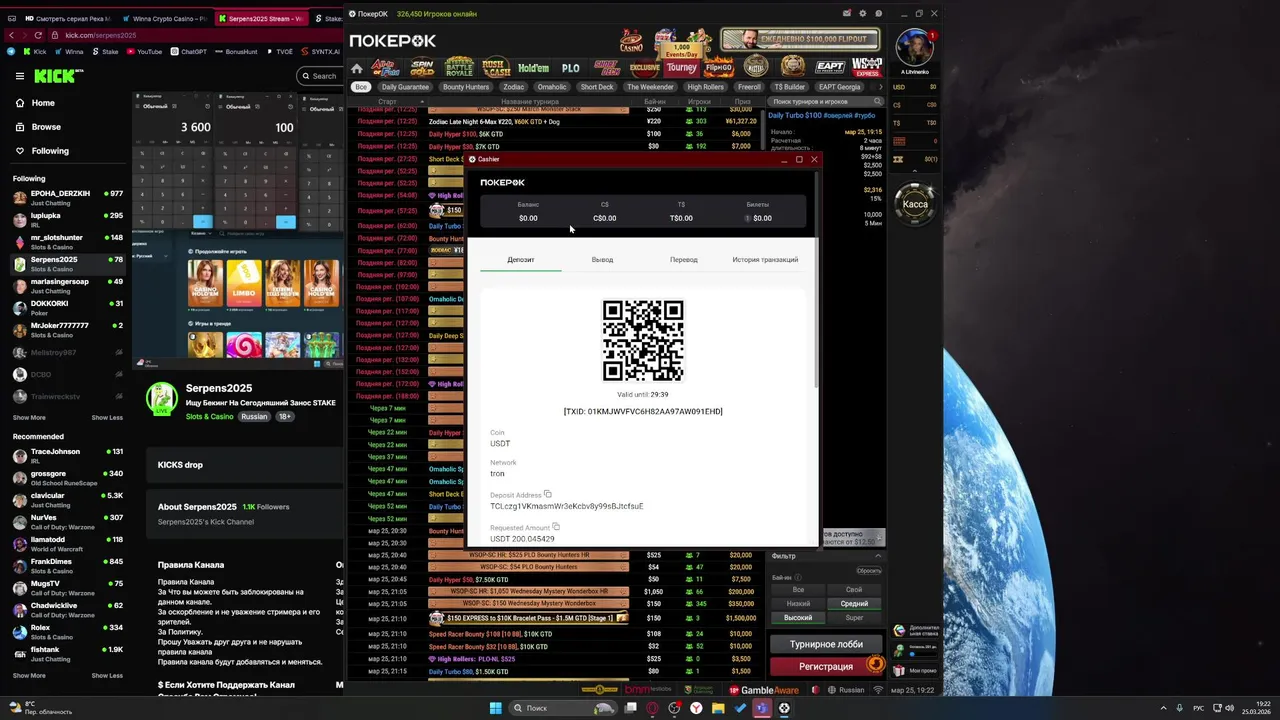Toggle buy-in filter 'Низкий'

(798, 604)
